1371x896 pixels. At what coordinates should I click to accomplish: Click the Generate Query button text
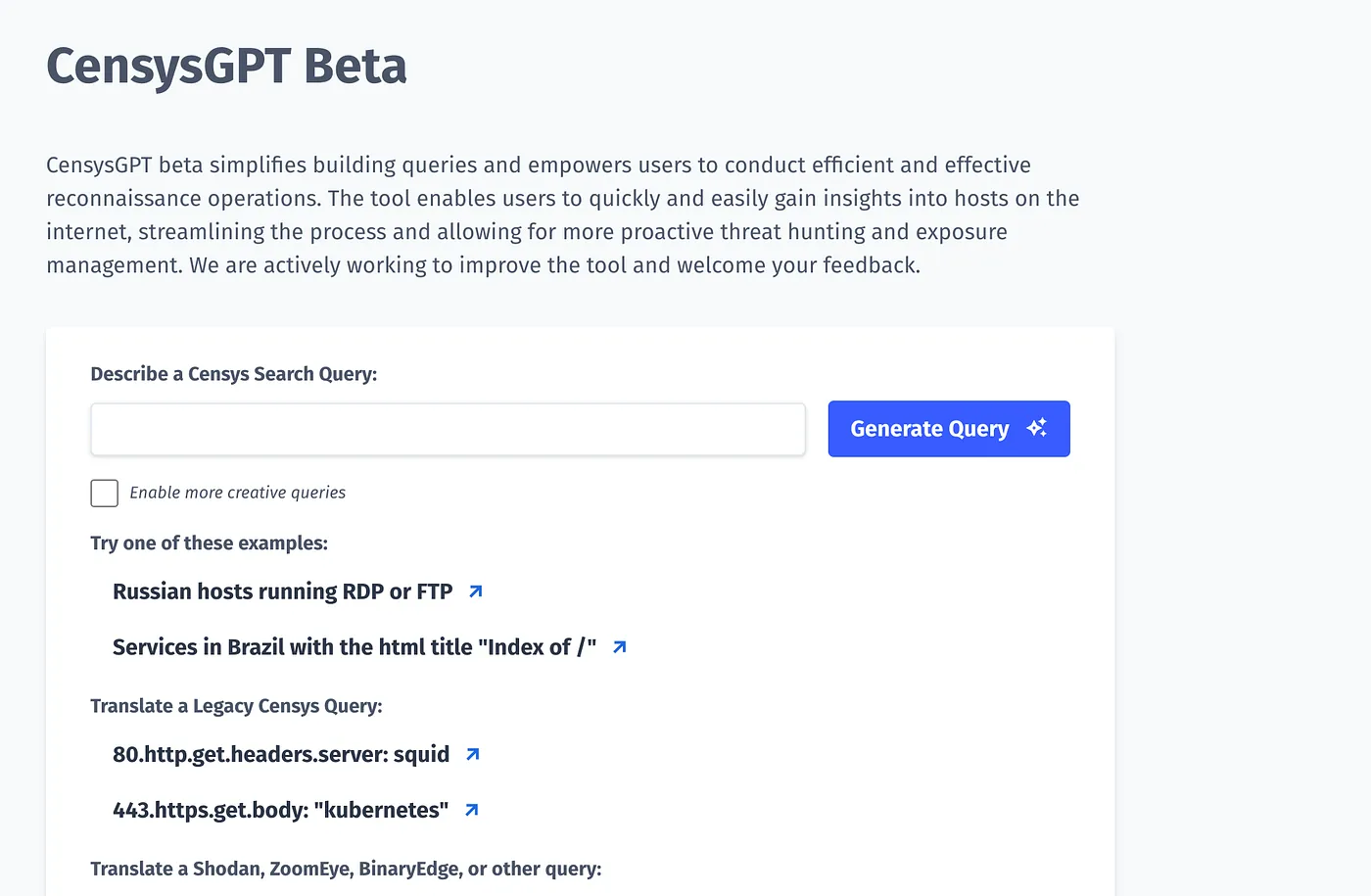pyautogui.click(x=929, y=429)
